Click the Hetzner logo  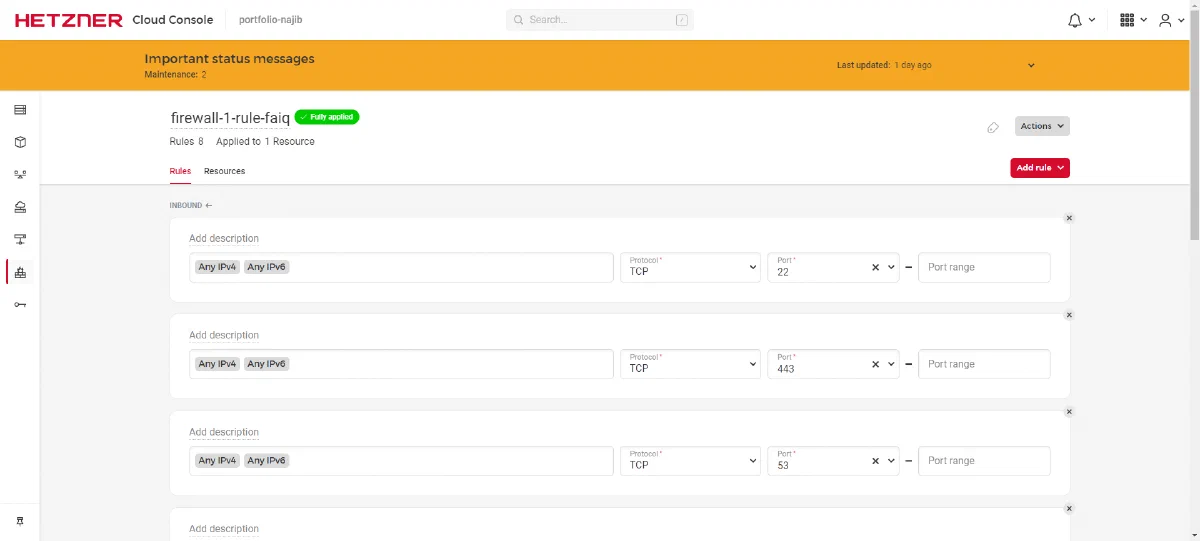click(69, 20)
